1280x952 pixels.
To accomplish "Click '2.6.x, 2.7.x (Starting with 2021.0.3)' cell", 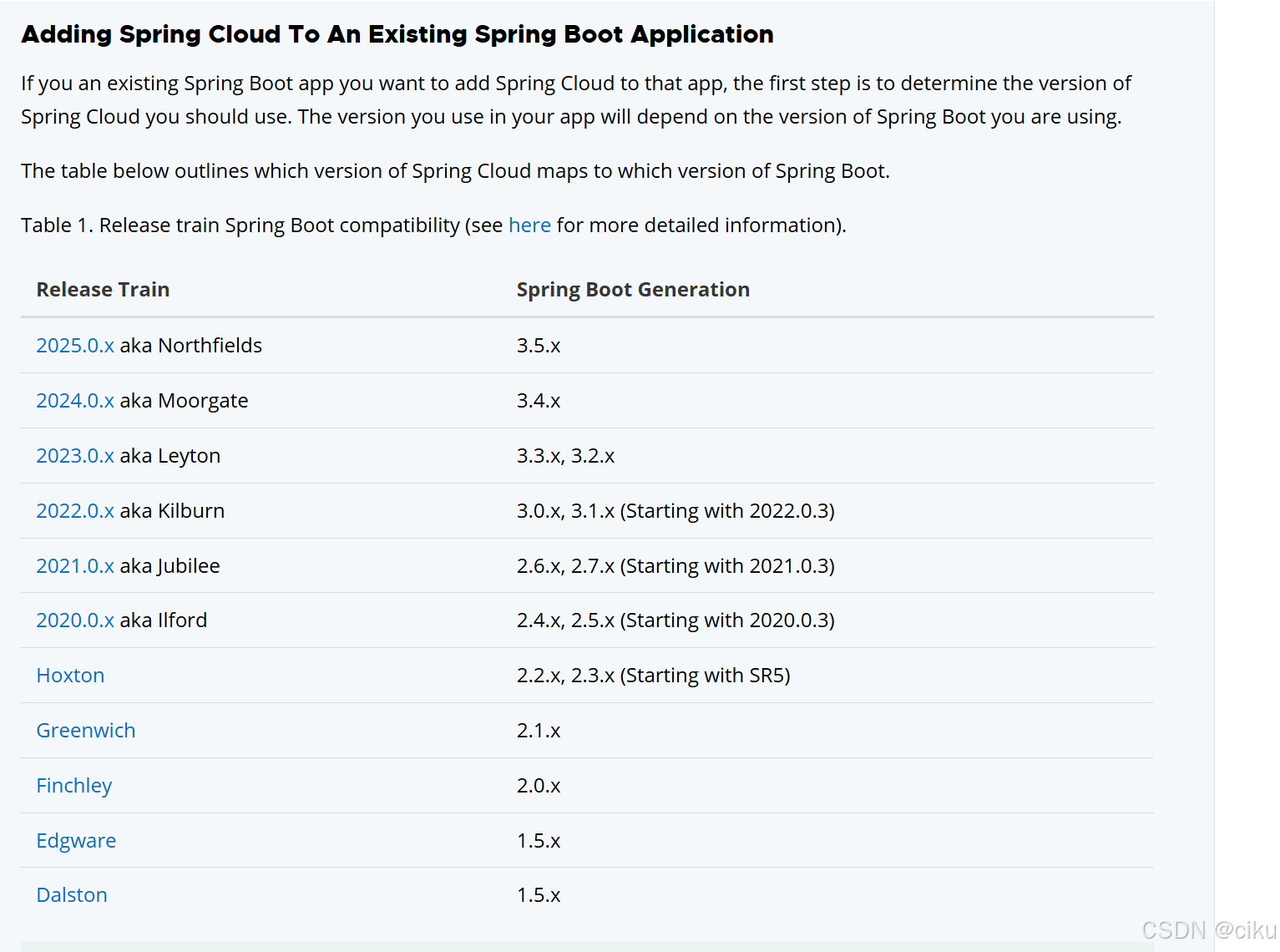I will 675,566.
